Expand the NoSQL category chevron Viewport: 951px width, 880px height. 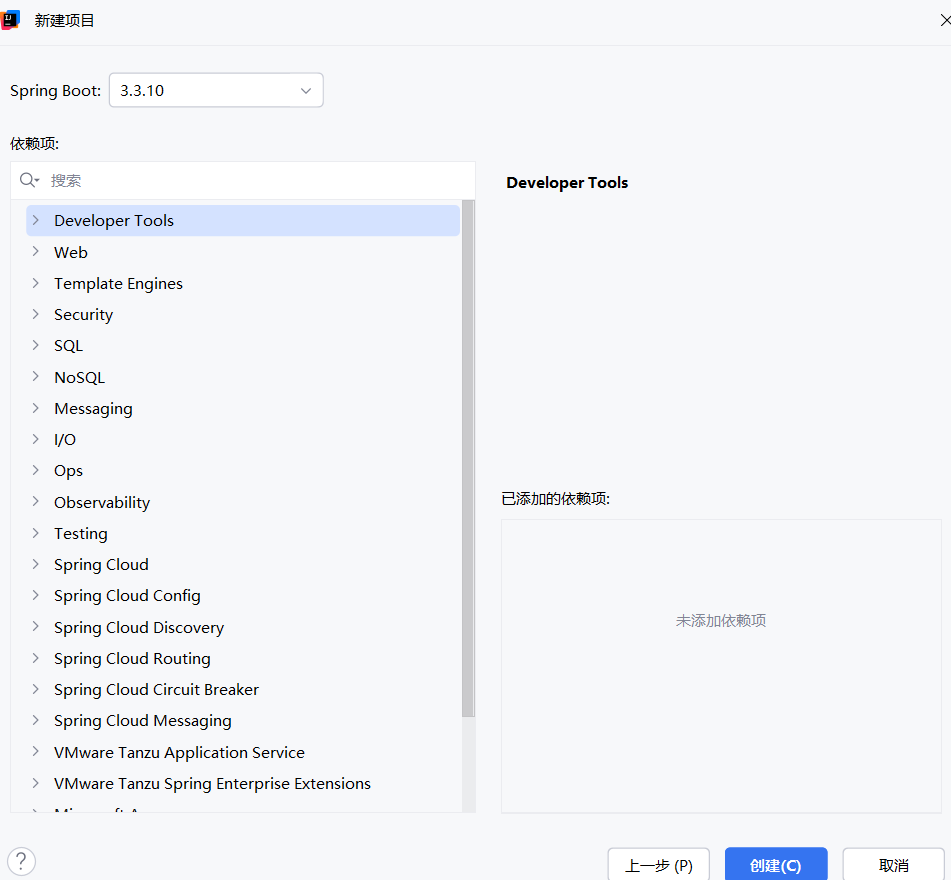(36, 377)
